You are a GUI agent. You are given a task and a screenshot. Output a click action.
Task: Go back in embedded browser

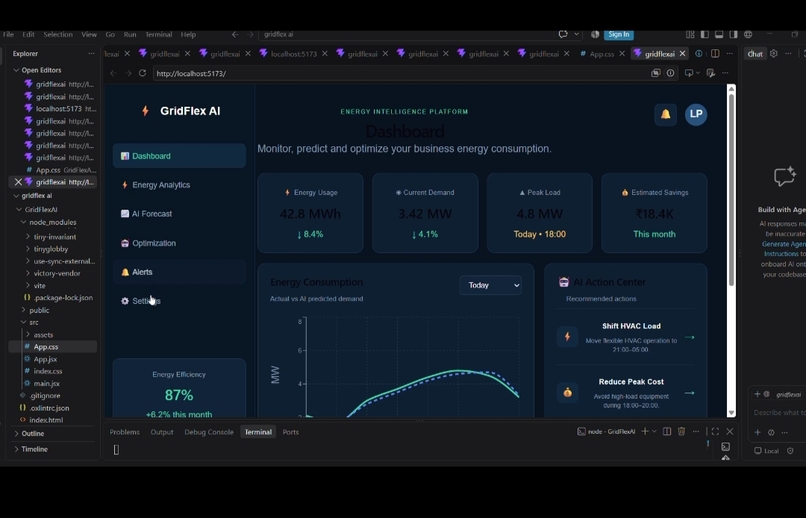point(113,73)
